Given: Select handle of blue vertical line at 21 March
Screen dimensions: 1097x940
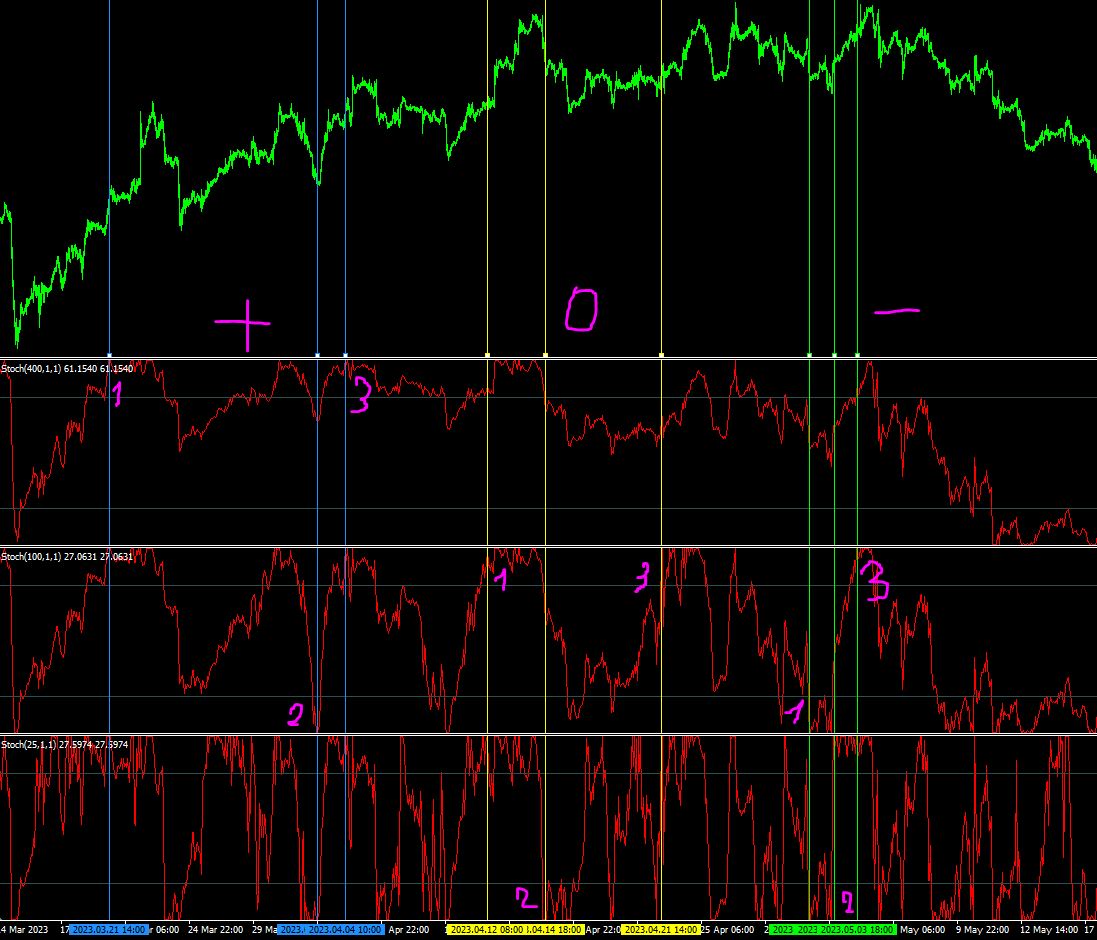Looking at the screenshot, I should pos(109,355).
